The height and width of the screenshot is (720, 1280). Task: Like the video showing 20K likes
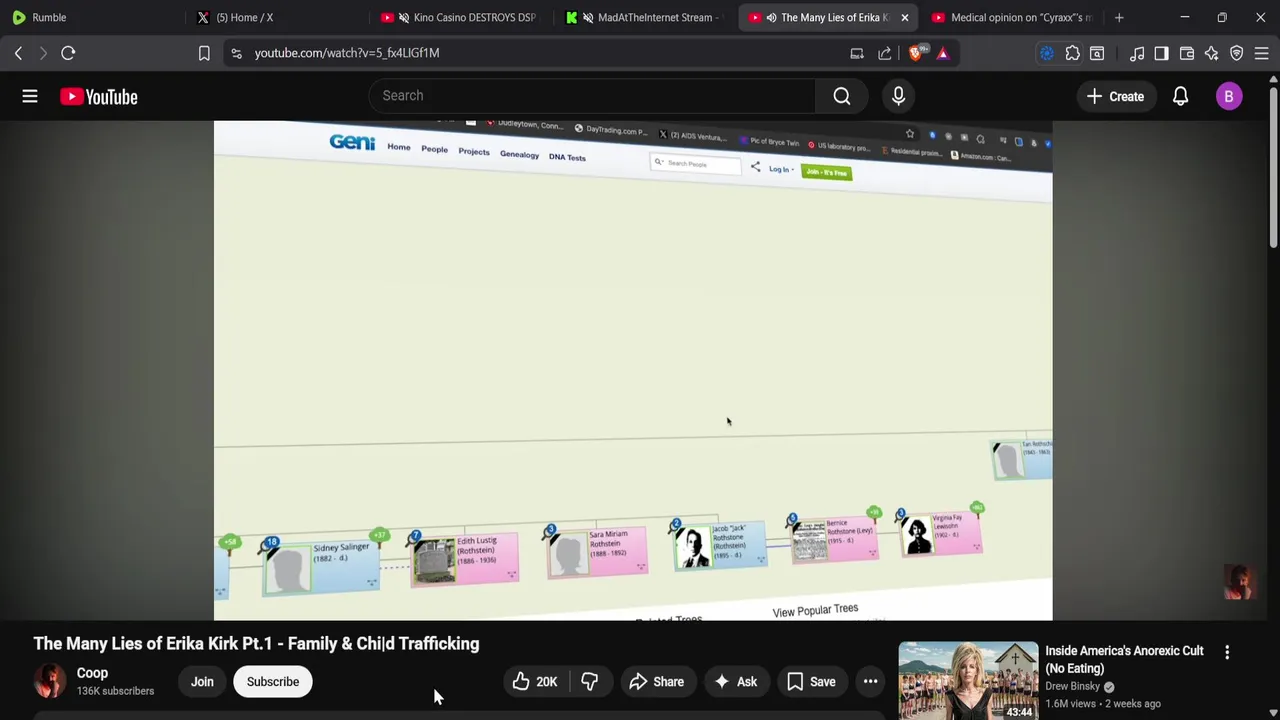pyautogui.click(x=535, y=682)
